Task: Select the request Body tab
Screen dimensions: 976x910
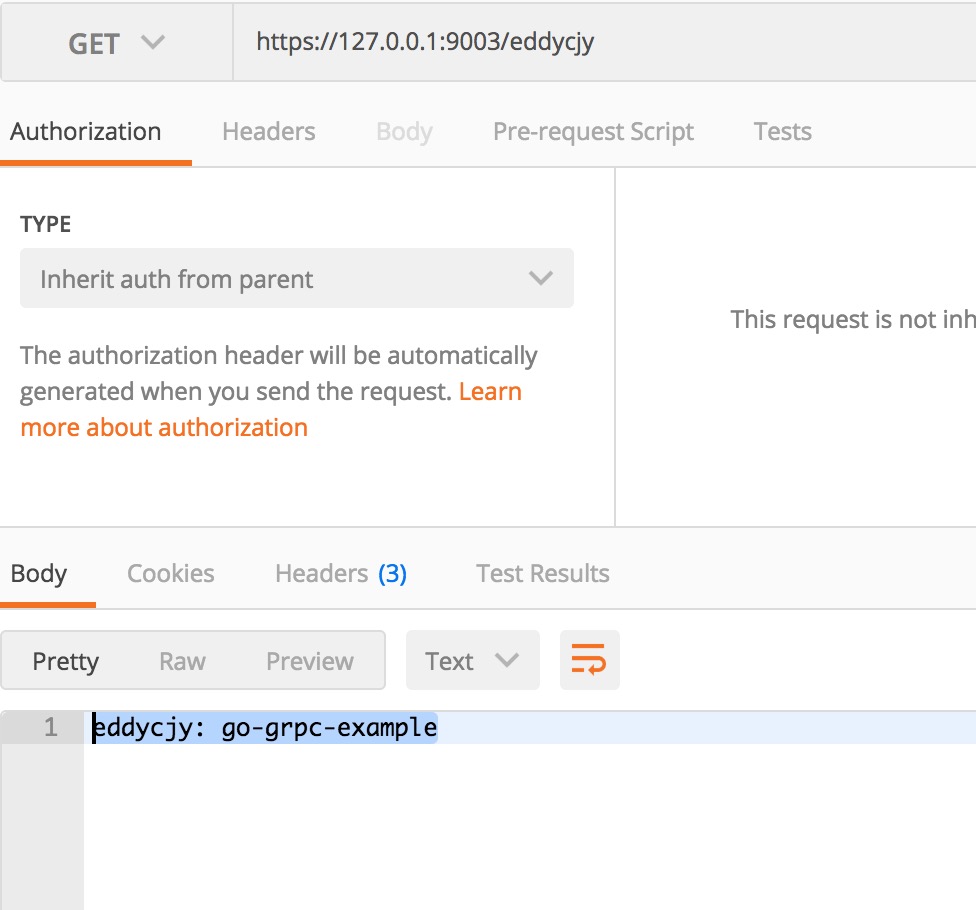Action: (x=404, y=132)
